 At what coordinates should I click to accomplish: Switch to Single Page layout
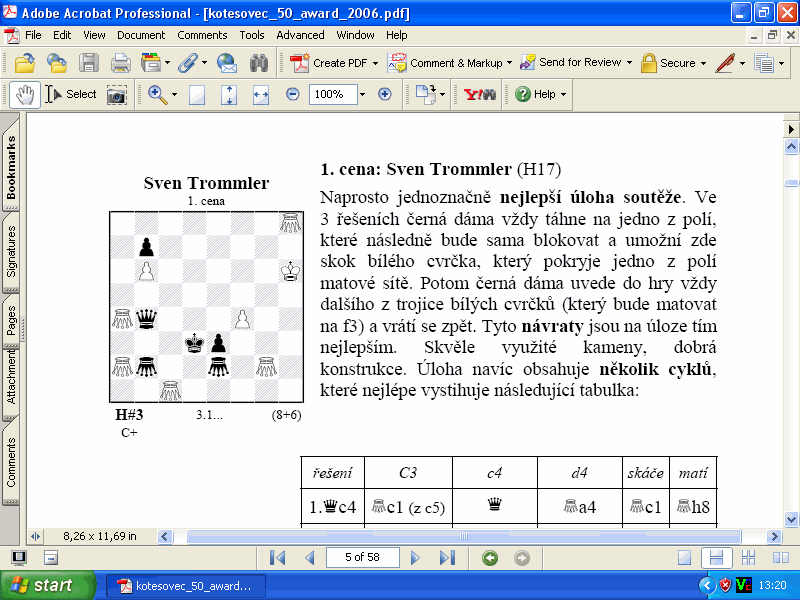tap(684, 558)
